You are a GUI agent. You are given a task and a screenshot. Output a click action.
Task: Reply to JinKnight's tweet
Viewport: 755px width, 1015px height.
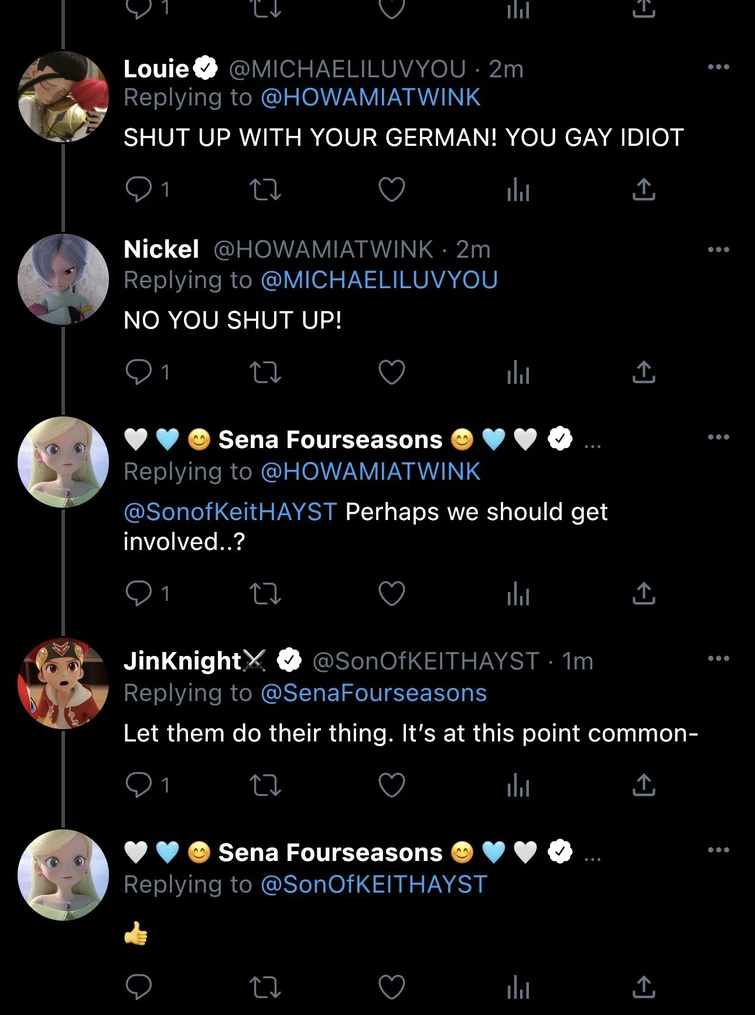coord(137,785)
